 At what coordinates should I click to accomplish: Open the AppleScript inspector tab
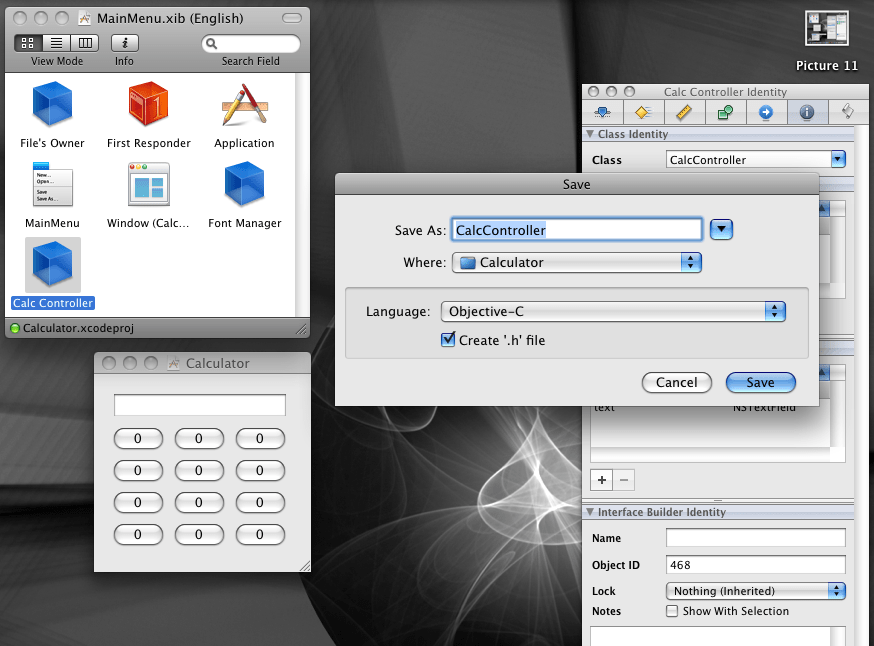pos(847,113)
